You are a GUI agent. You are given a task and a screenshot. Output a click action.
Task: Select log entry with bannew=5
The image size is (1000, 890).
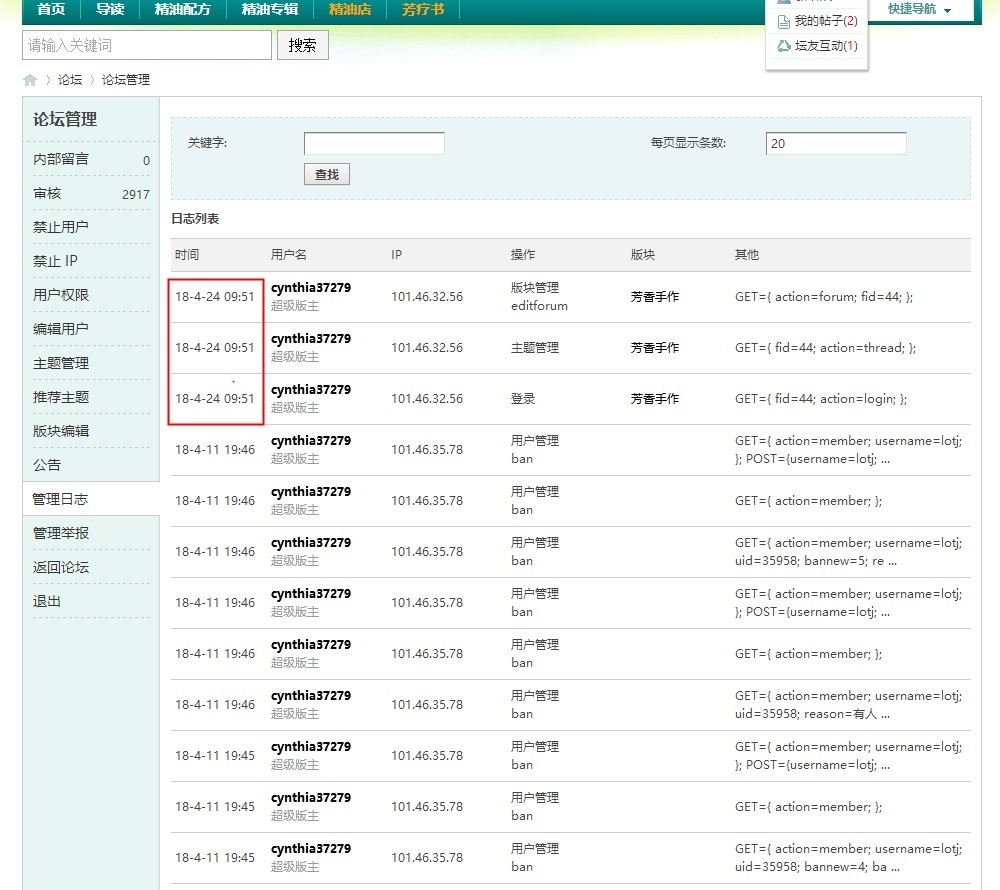pyautogui.click(x=571, y=552)
